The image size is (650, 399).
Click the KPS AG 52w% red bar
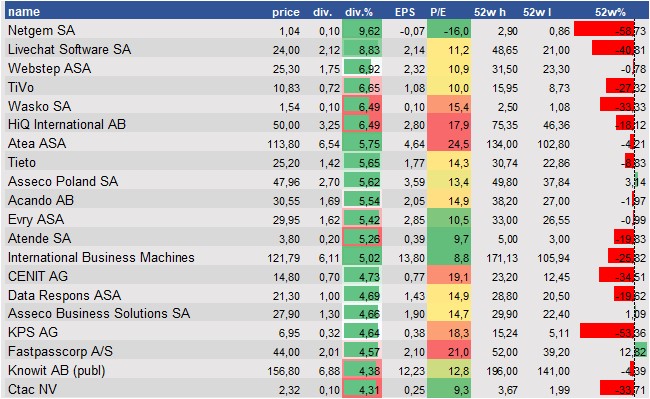tap(607, 331)
